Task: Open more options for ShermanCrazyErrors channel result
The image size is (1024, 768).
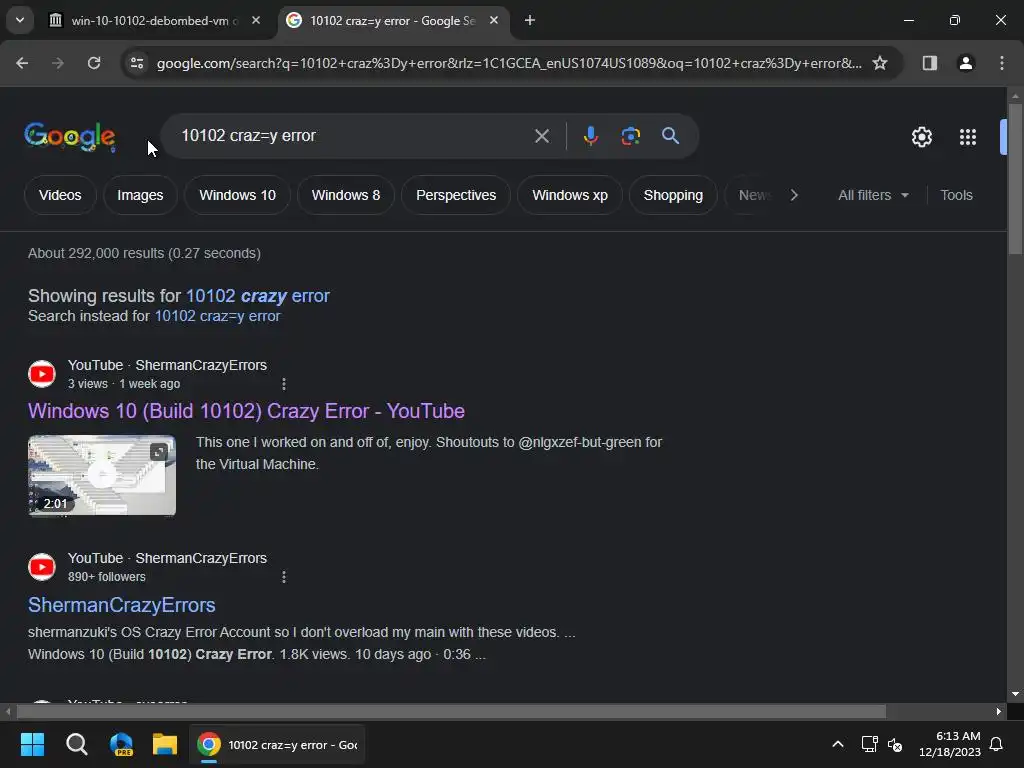Action: (283, 577)
